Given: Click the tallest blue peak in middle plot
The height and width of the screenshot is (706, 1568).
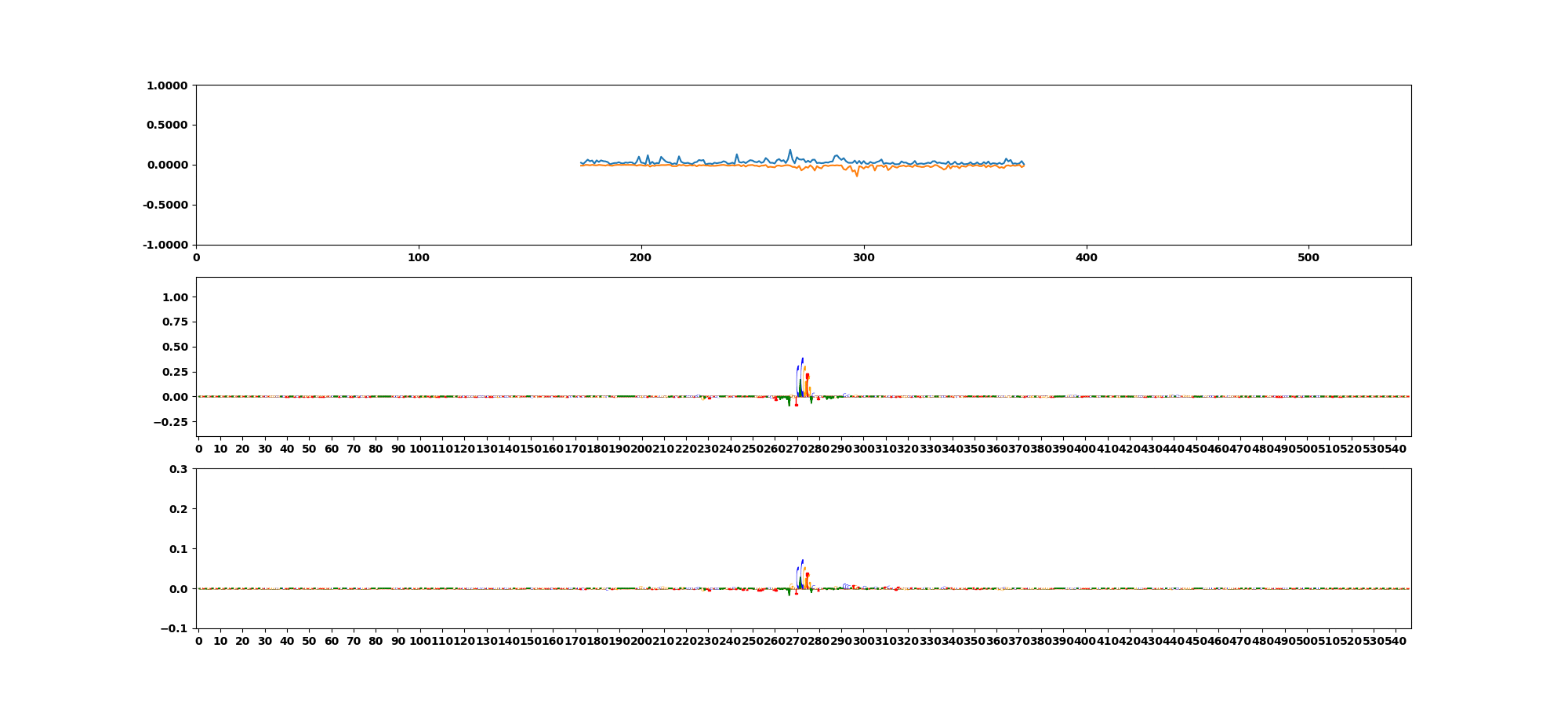Looking at the screenshot, I should click(802, 359).
